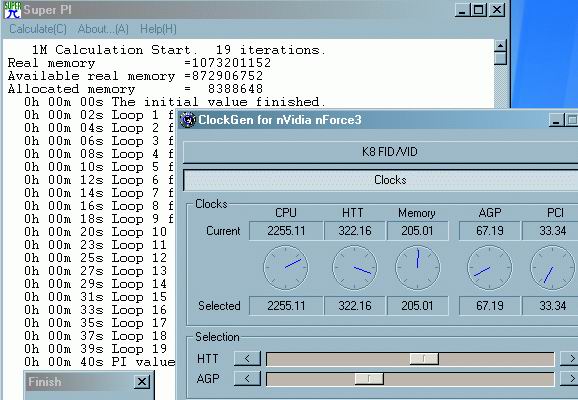Click the AGP slider left arrow
Viewport: 578px width, 400px height.
click(247, 379)
